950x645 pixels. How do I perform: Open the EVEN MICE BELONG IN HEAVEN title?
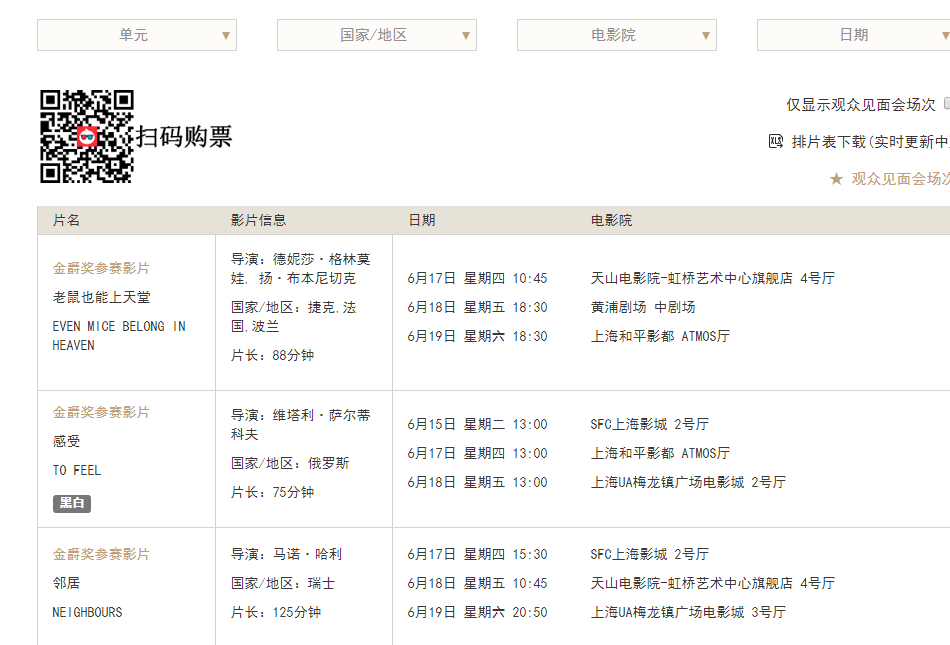pos(118,336)
